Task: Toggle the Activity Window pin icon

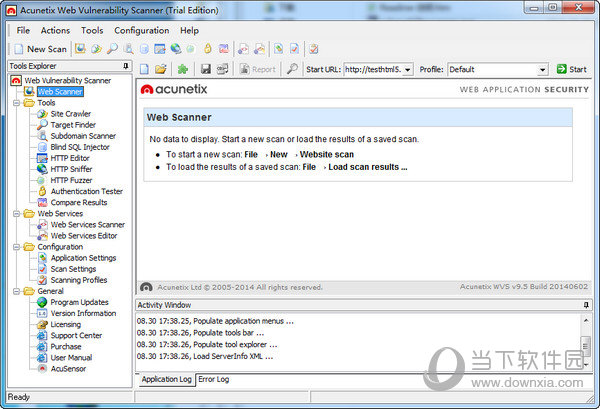Action: pos(586,305)
